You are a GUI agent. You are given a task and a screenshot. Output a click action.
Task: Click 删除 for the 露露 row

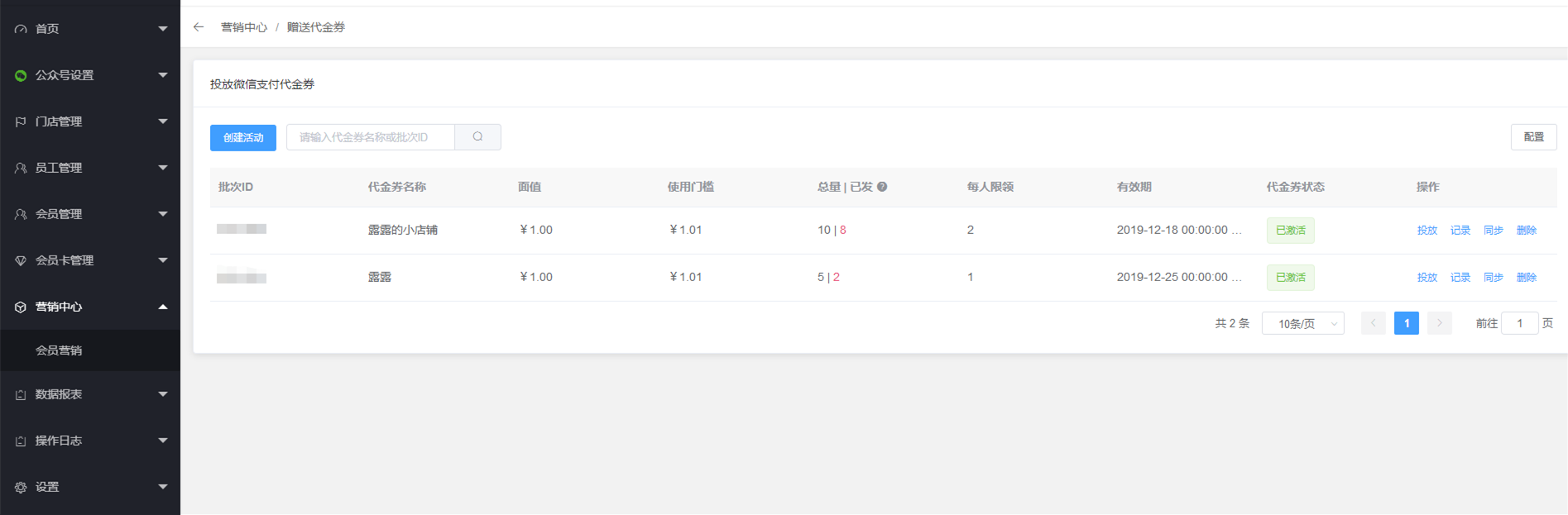pyautogui.click(x=1527, y=278)
